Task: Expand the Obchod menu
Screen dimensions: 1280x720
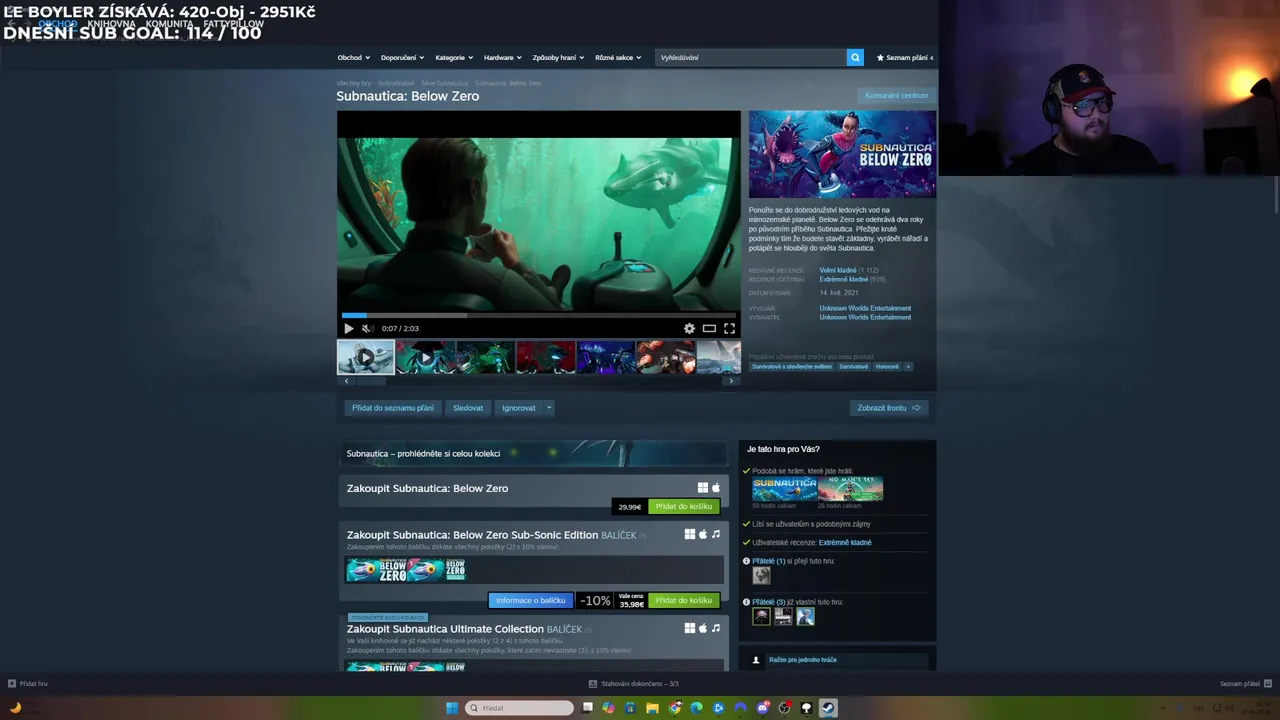Action: tap(353, 58)
